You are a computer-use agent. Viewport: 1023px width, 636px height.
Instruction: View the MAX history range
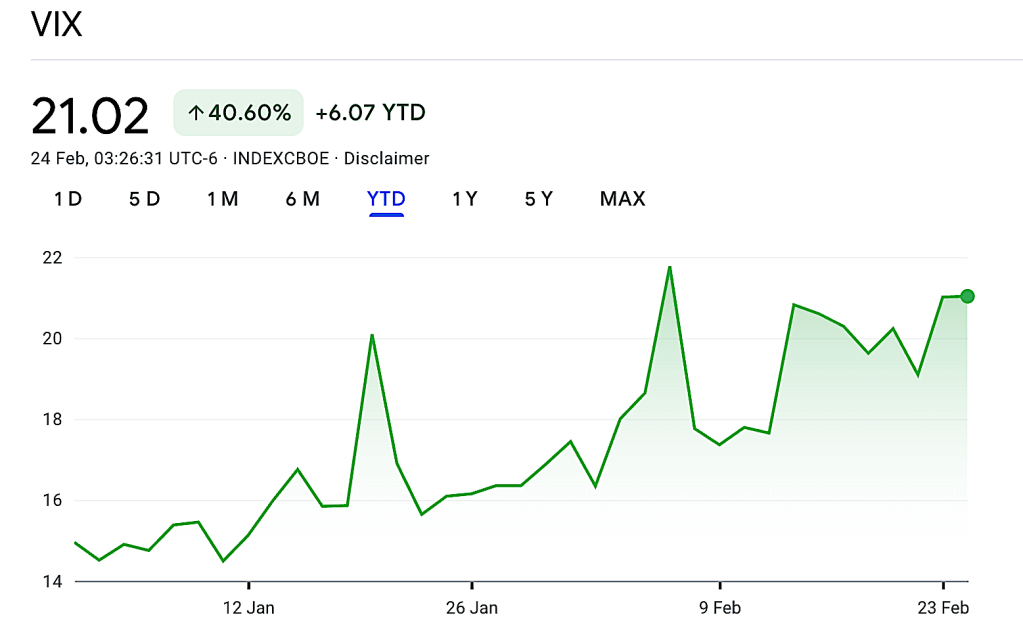click(622, 199)
